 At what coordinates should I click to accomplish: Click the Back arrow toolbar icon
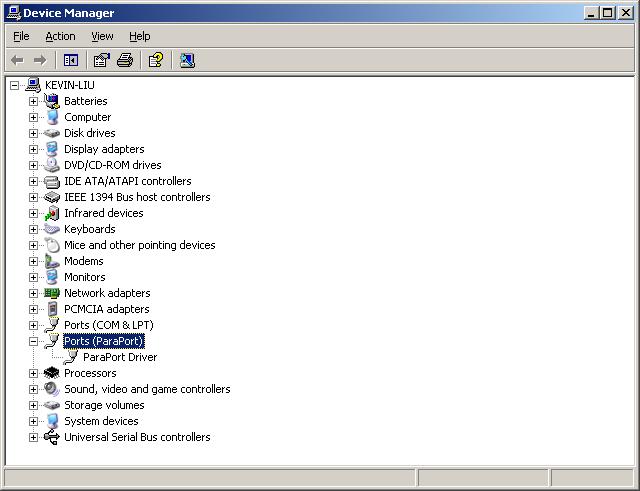pos(17,60)
